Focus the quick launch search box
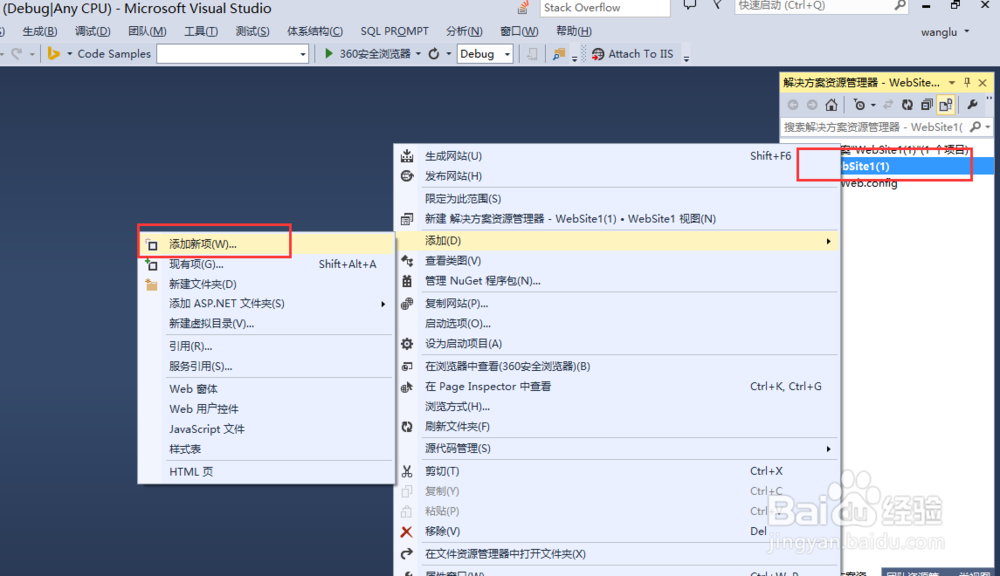1000x576 pixels. click(x=813, y=6)
